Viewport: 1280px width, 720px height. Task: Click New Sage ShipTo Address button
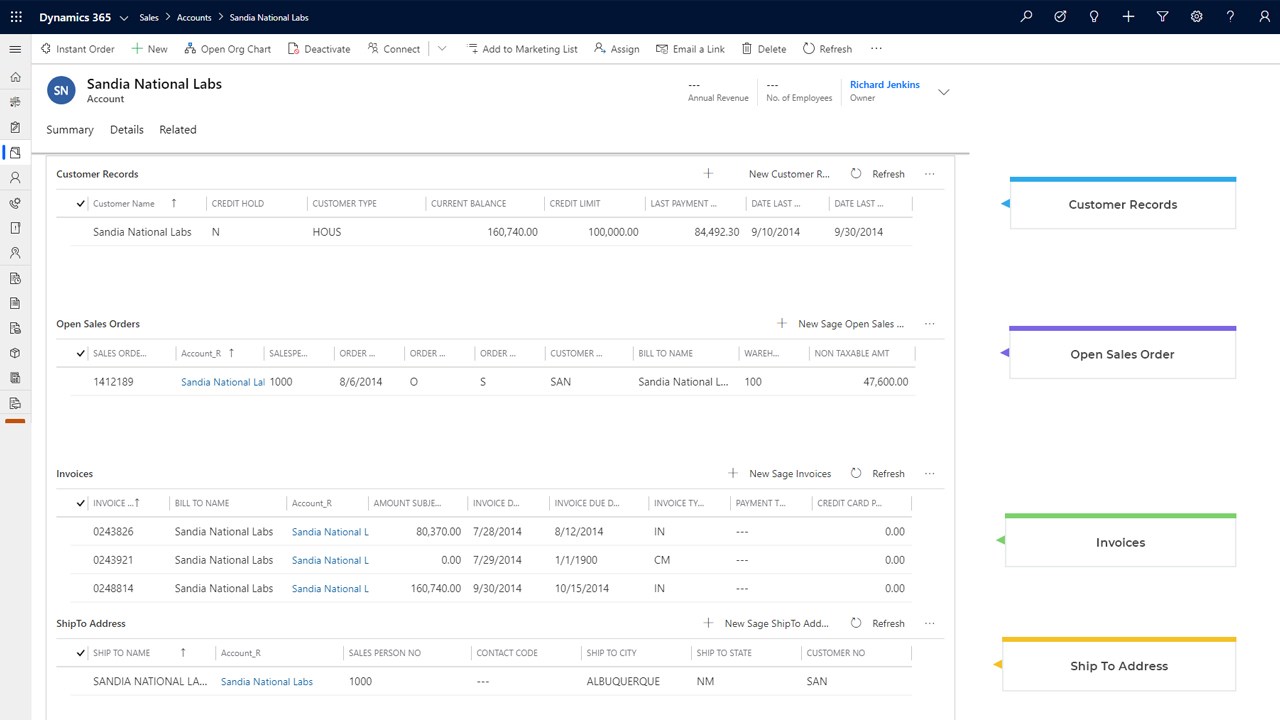tap(767, 623)
